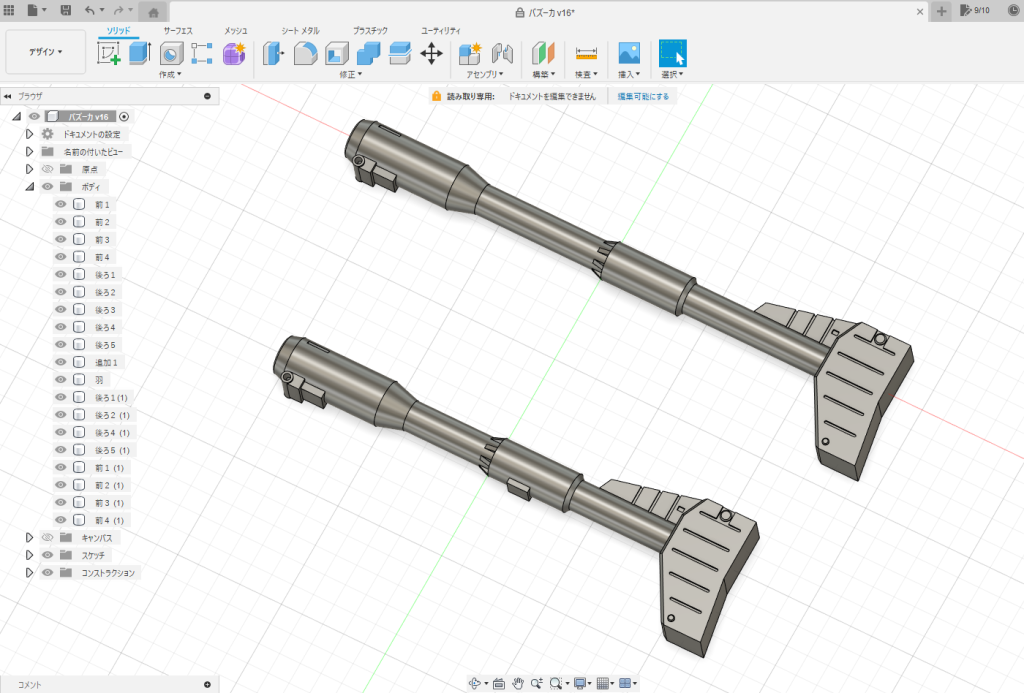The image size is (1024, 693).
Task: Select the Move/Copy arrows tool
Action: coord(431,53)
